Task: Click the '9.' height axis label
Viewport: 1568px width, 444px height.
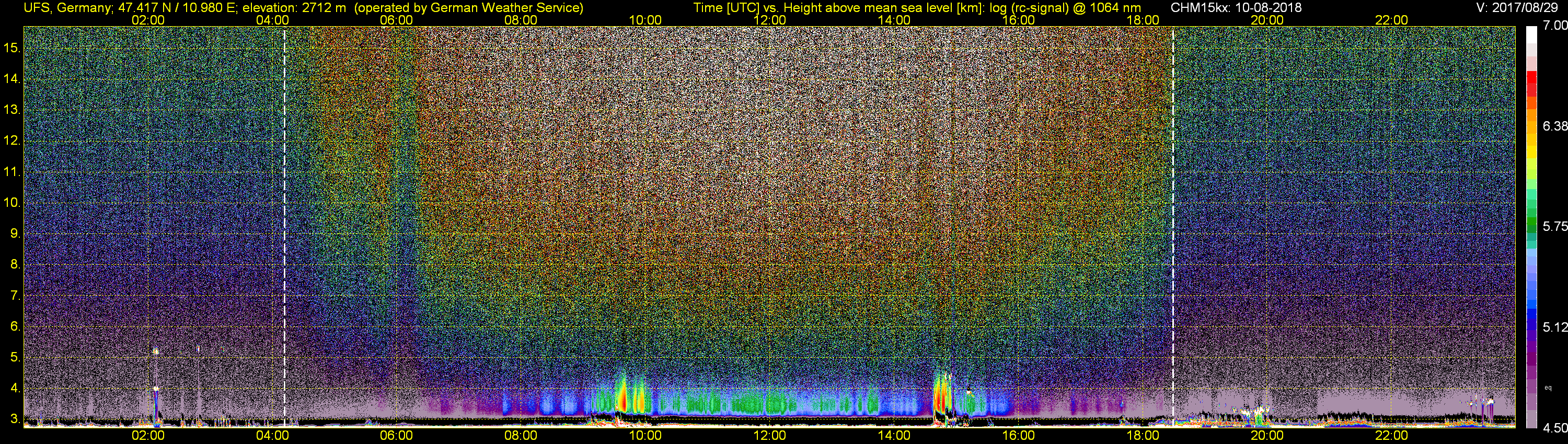Action: (15, 233)
